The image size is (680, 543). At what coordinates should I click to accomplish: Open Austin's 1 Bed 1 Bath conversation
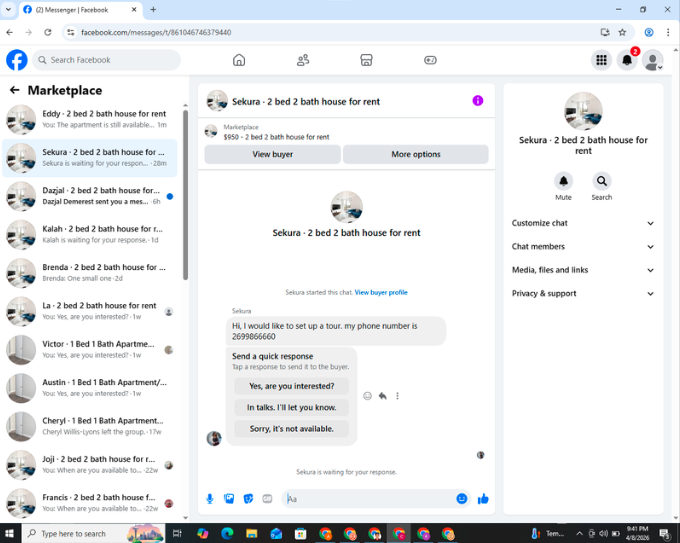pos(90,388)
